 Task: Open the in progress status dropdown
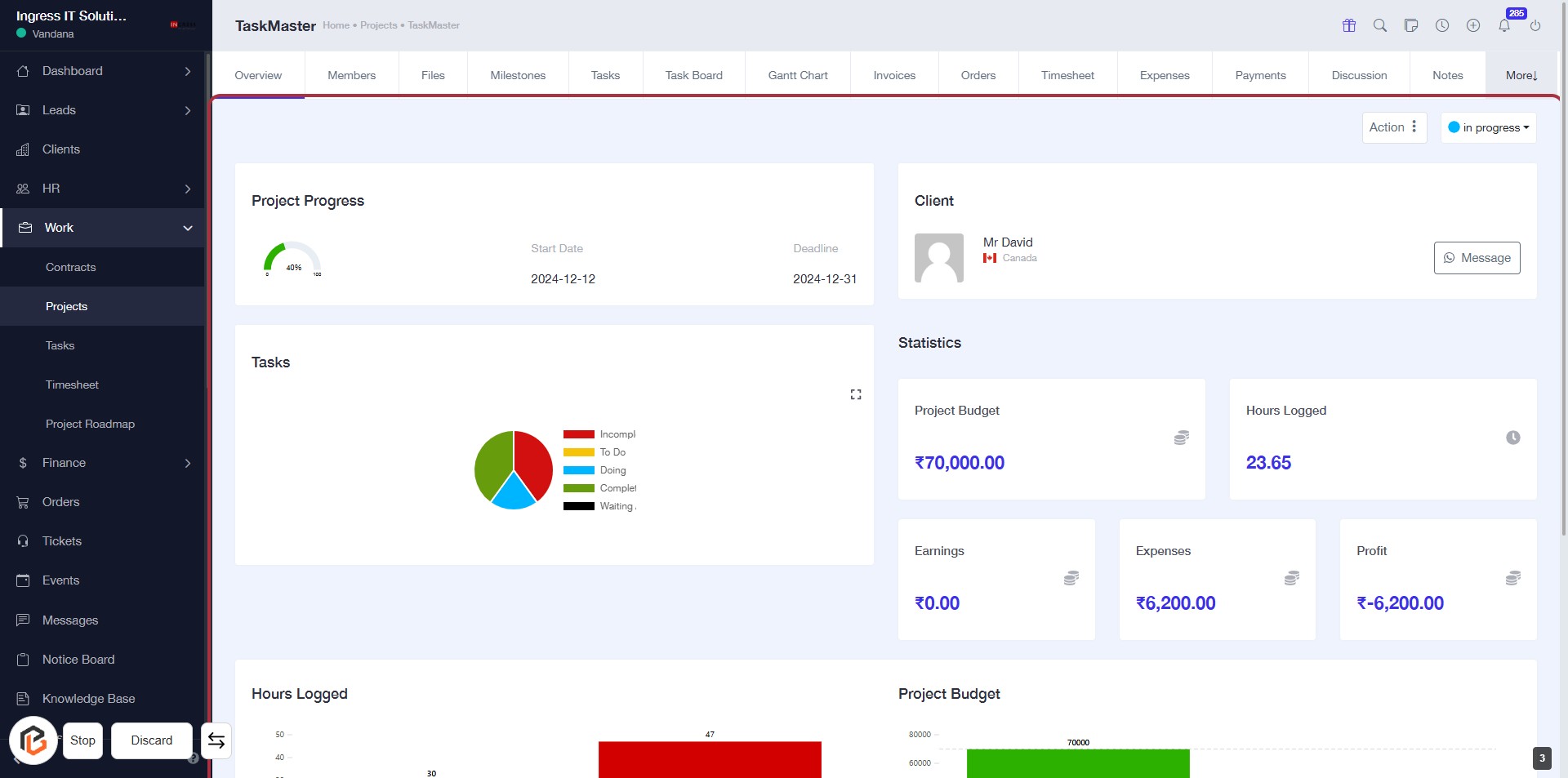point(1488,127)
